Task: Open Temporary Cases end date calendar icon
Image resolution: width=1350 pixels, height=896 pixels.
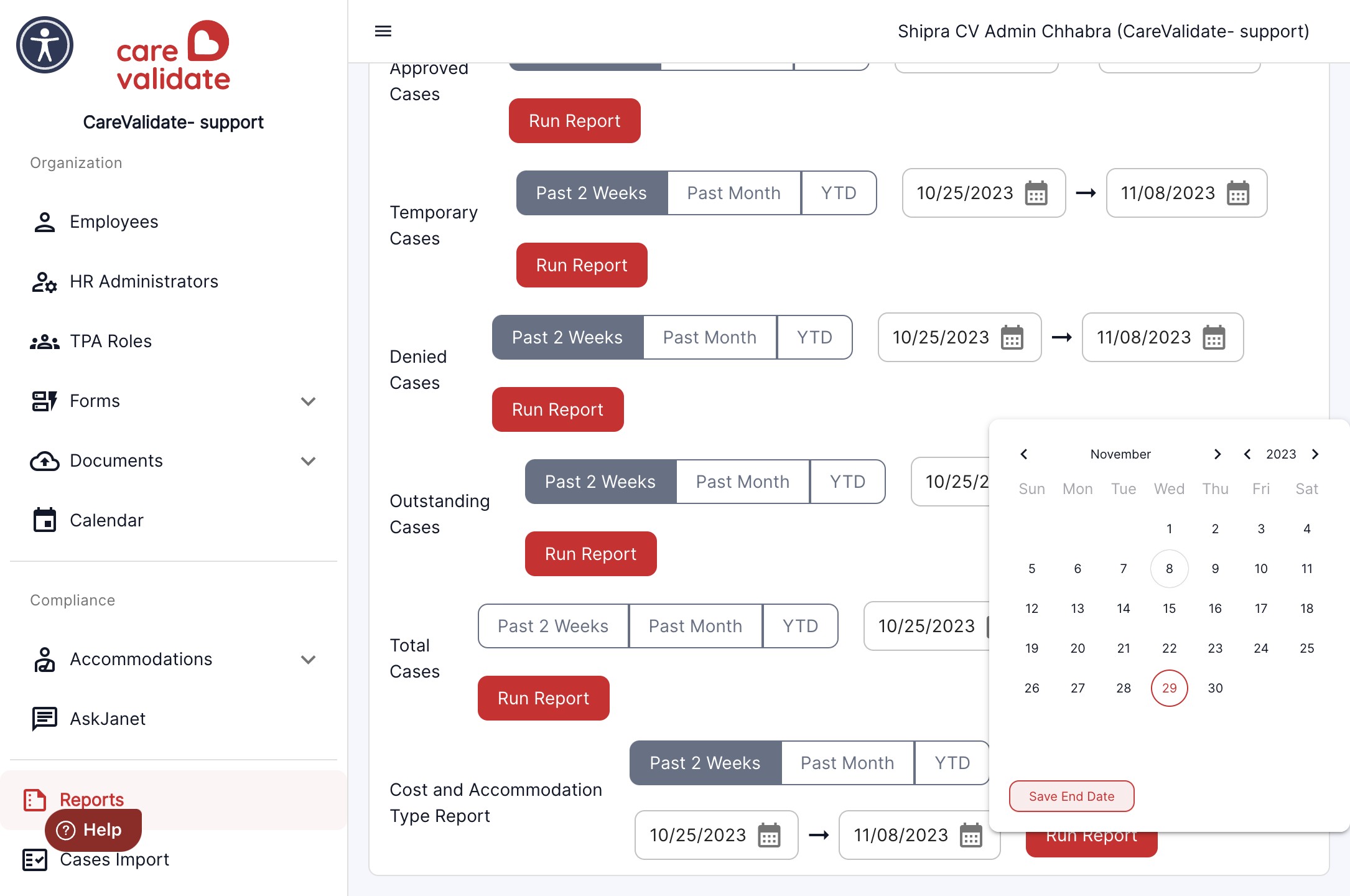Action: click(1238, 194)
